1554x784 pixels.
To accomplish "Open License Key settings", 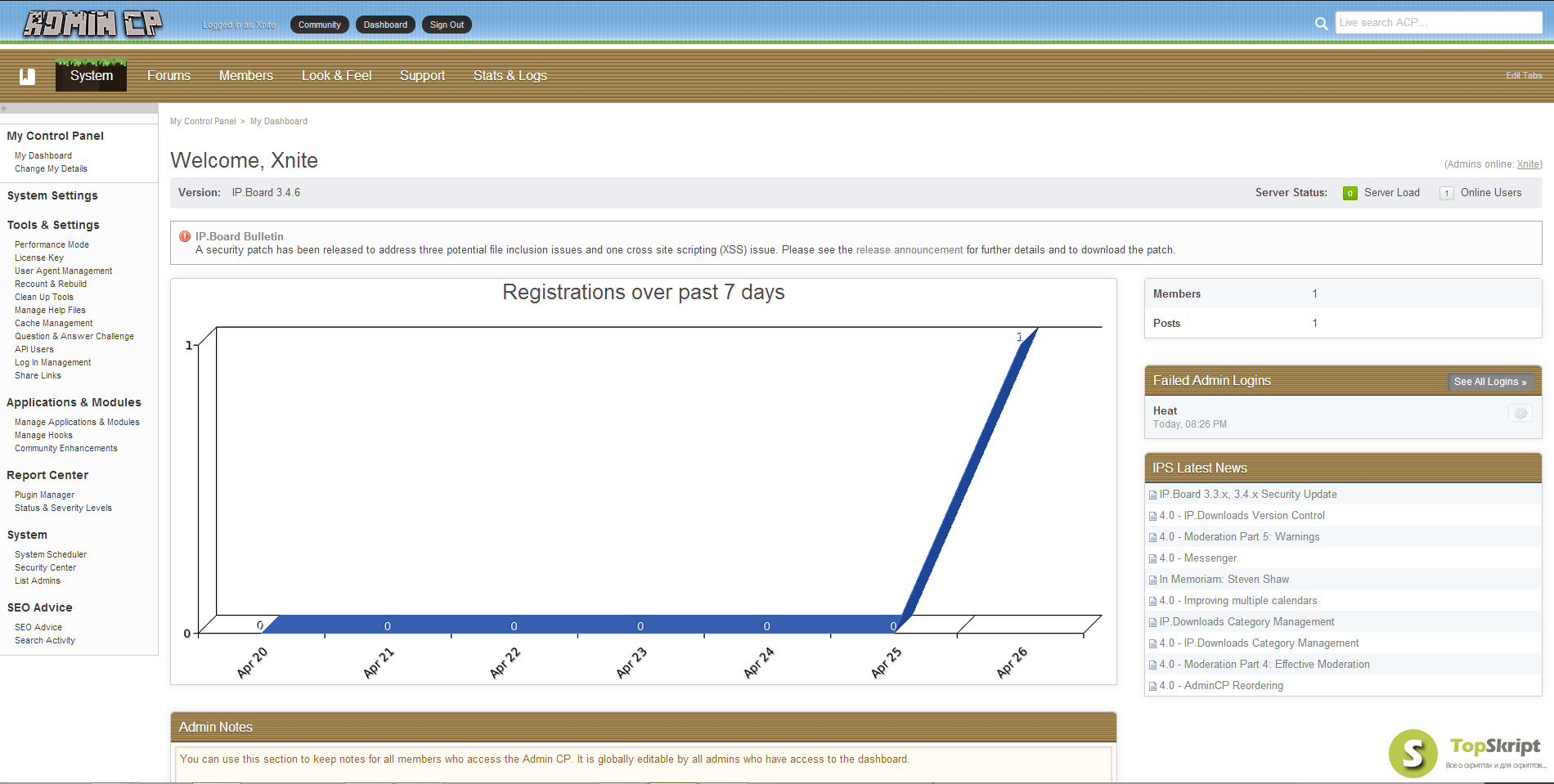I will [39, 258].
